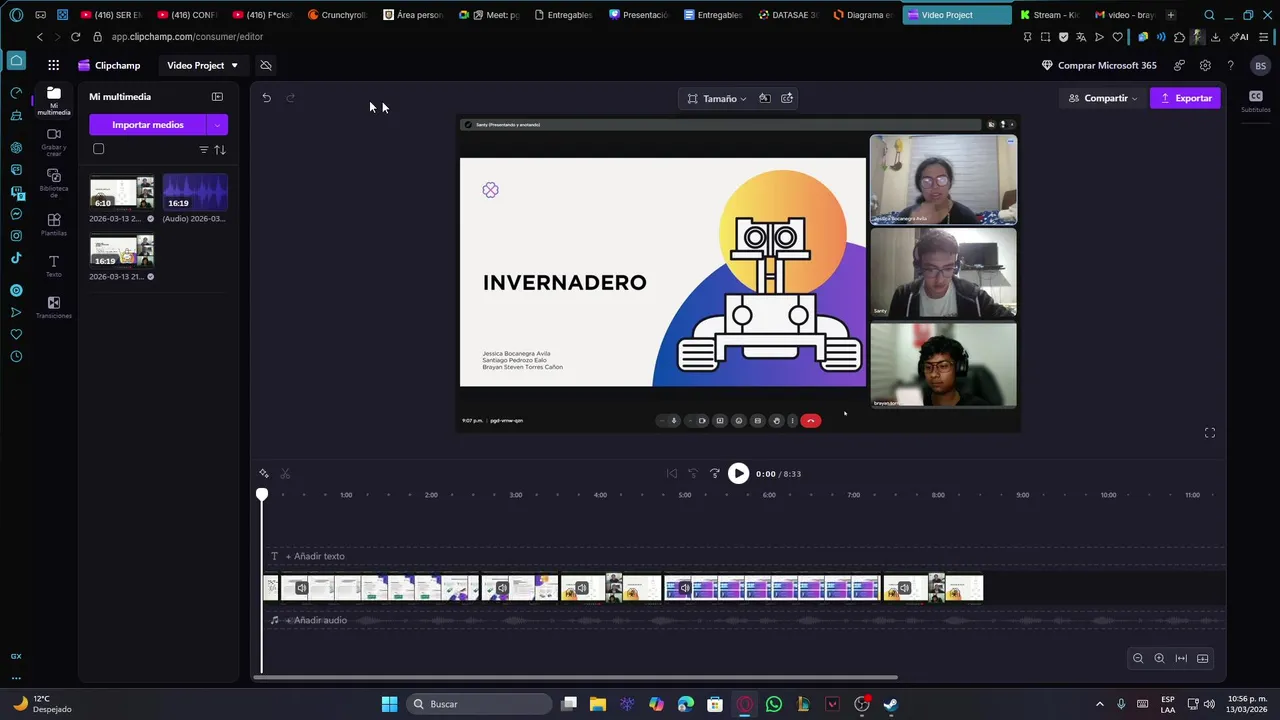Select the 6:10 video thumbnail
This screenshot has height=720, width=1280.
pos(122,192)
